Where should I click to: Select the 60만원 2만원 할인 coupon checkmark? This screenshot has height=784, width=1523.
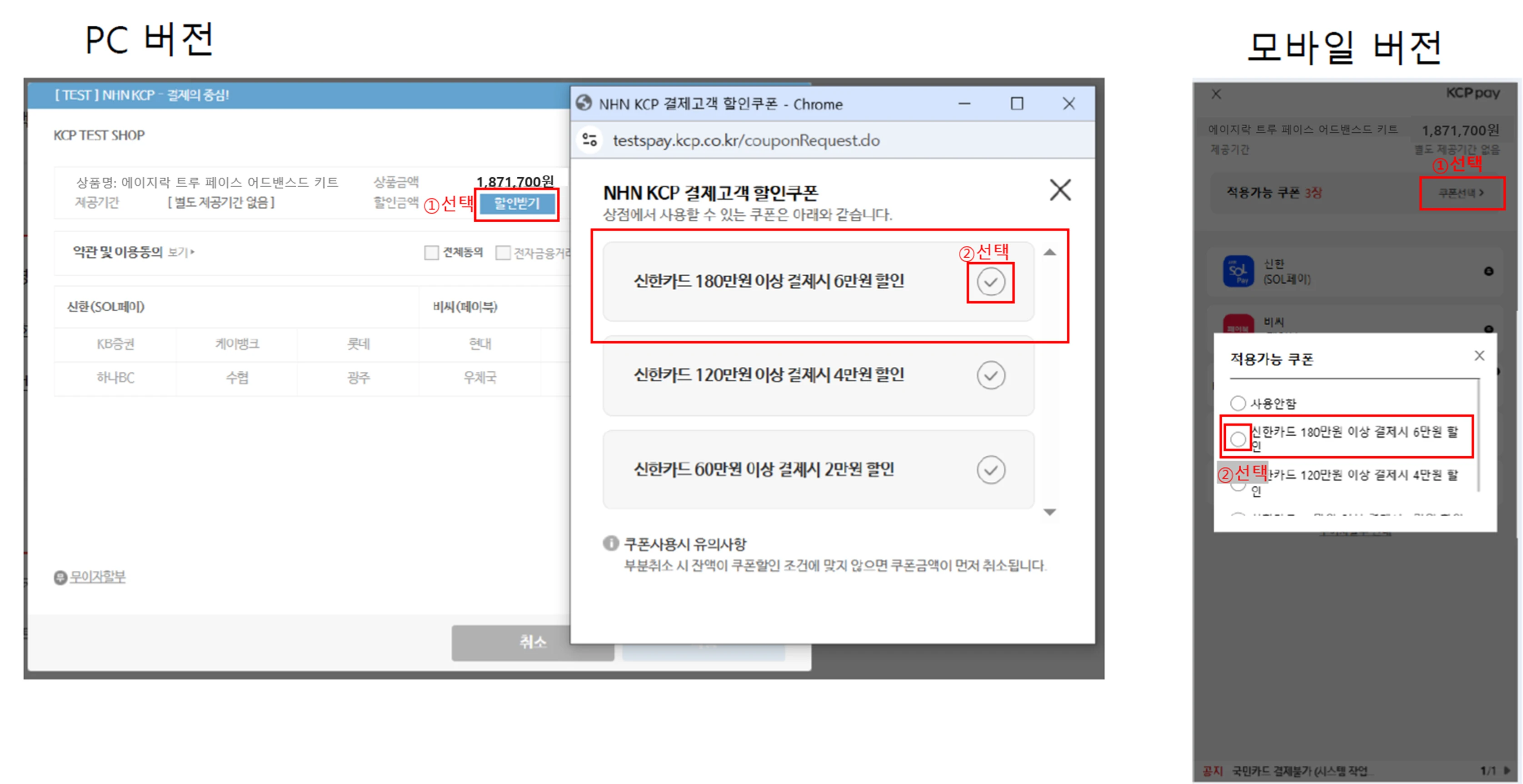click(991, 469)
